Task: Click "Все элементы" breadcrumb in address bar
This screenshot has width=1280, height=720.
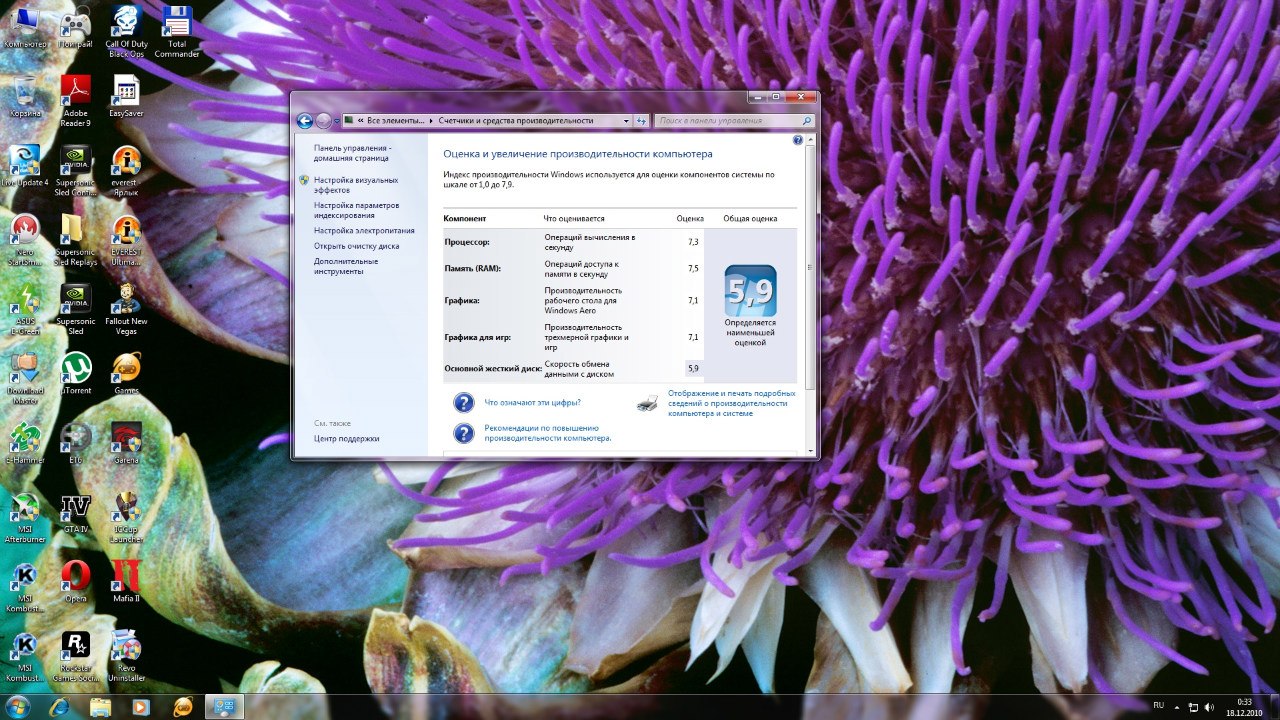Action: (x=395, y=121)
